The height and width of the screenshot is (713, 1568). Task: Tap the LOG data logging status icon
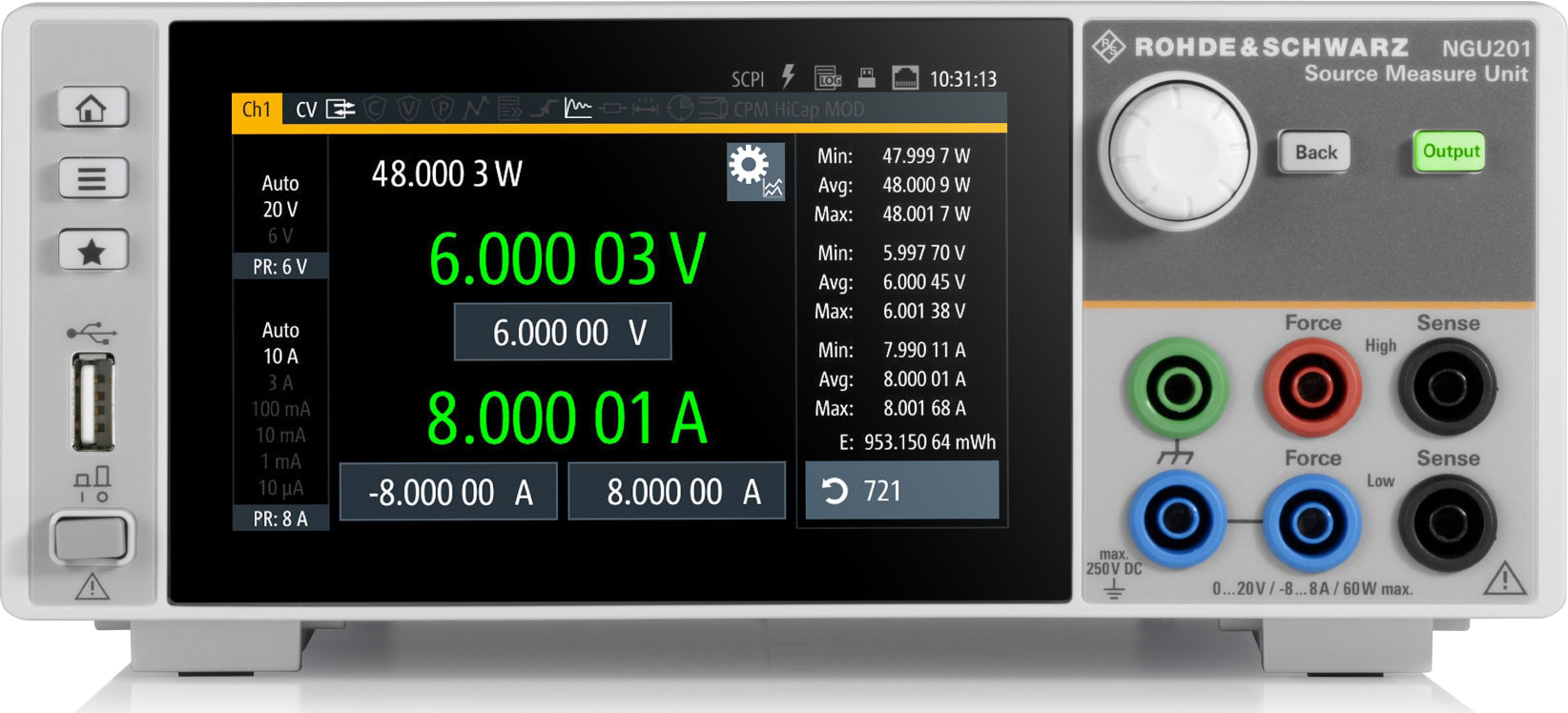pyautogui.click(x=827, y=78)
